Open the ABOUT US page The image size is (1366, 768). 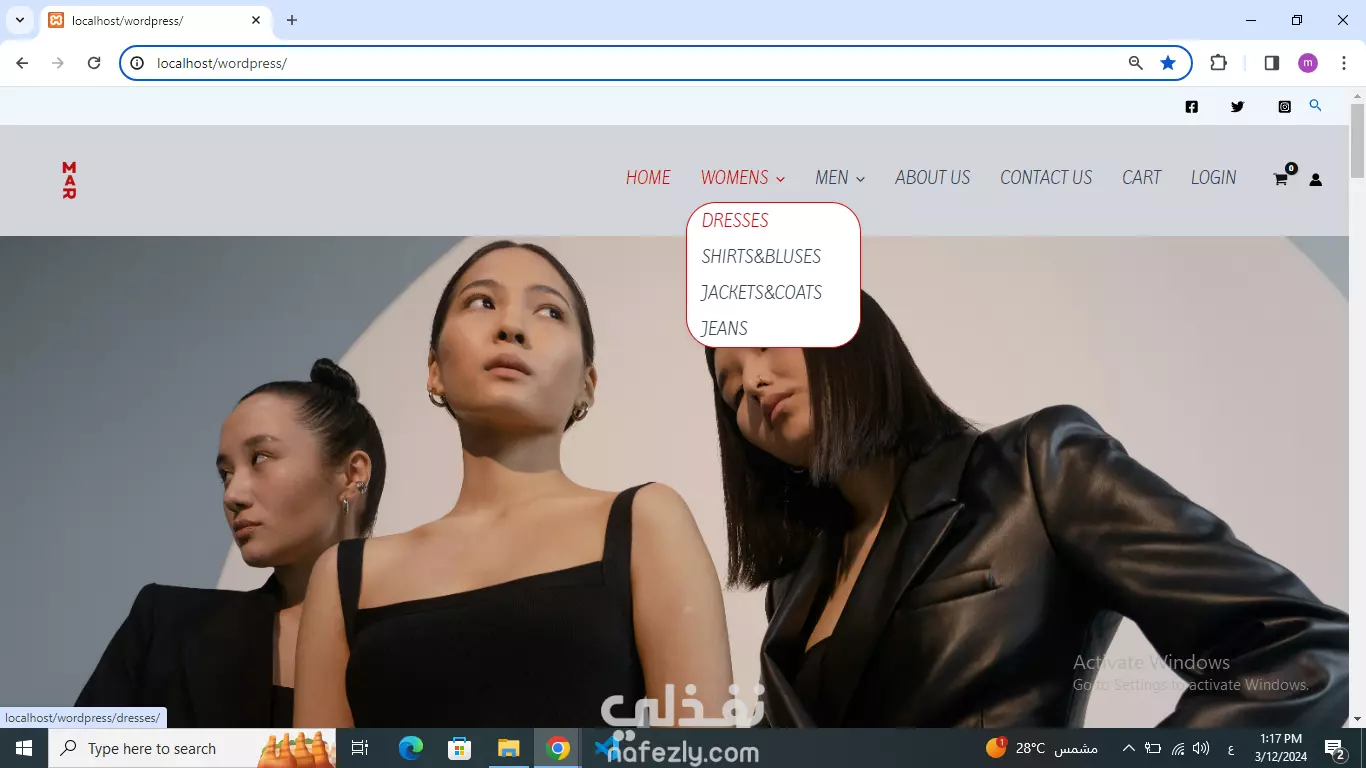tap(932, 177)
